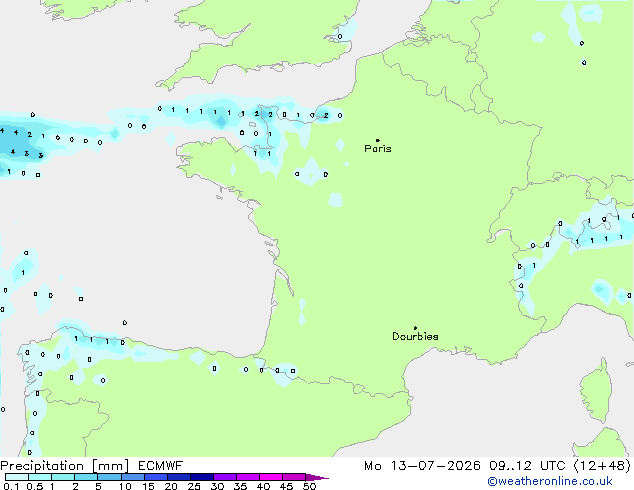Pick the dark navy legend swatch above 25
Viewport: 634px width, 490px height.
[202, 477]
